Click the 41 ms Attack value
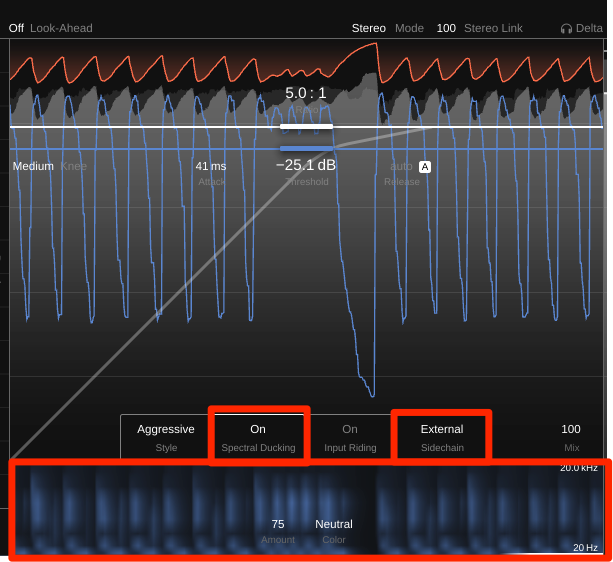 coord(211,166)
